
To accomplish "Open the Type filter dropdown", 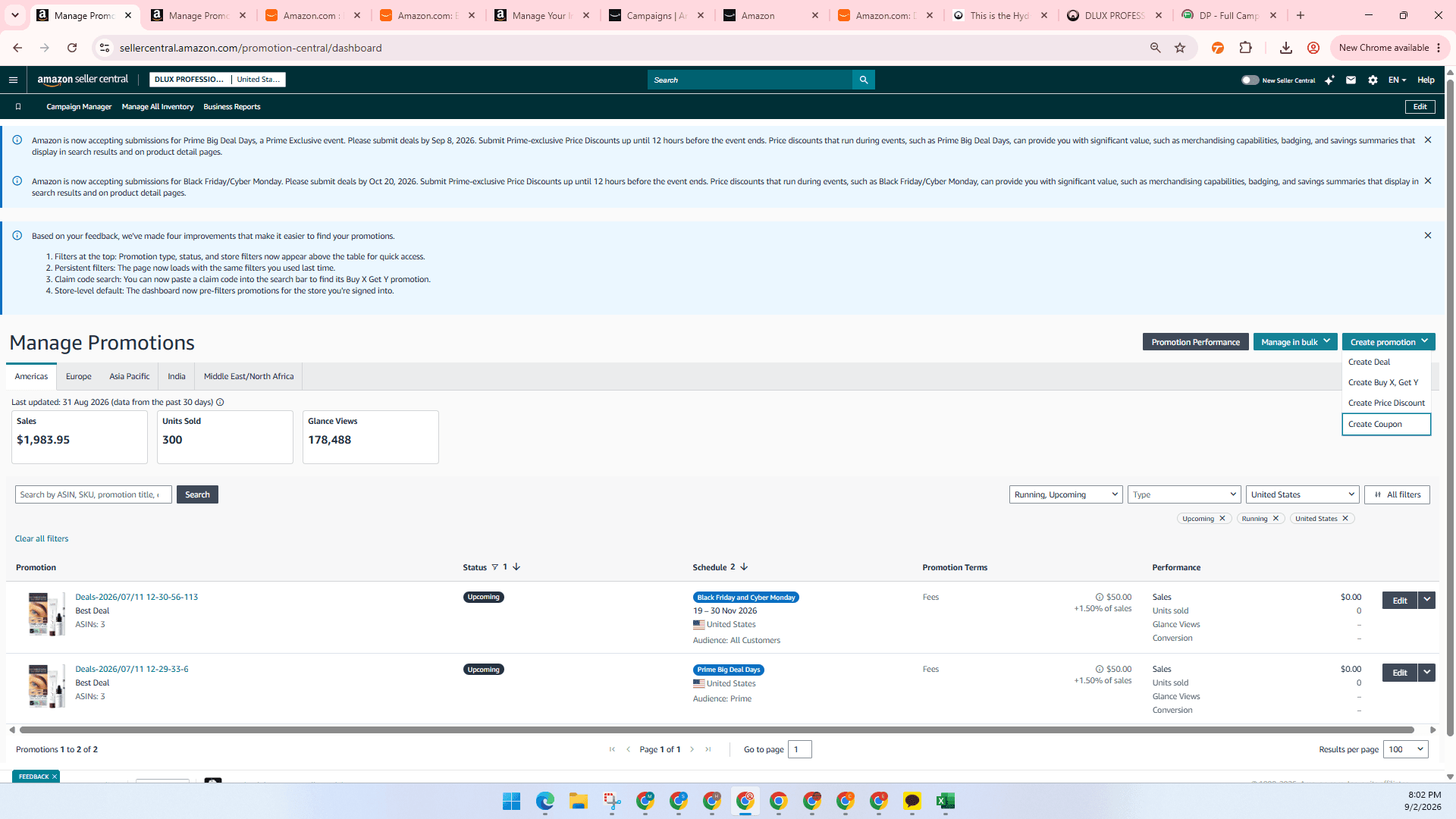I will coord(1184,495).
